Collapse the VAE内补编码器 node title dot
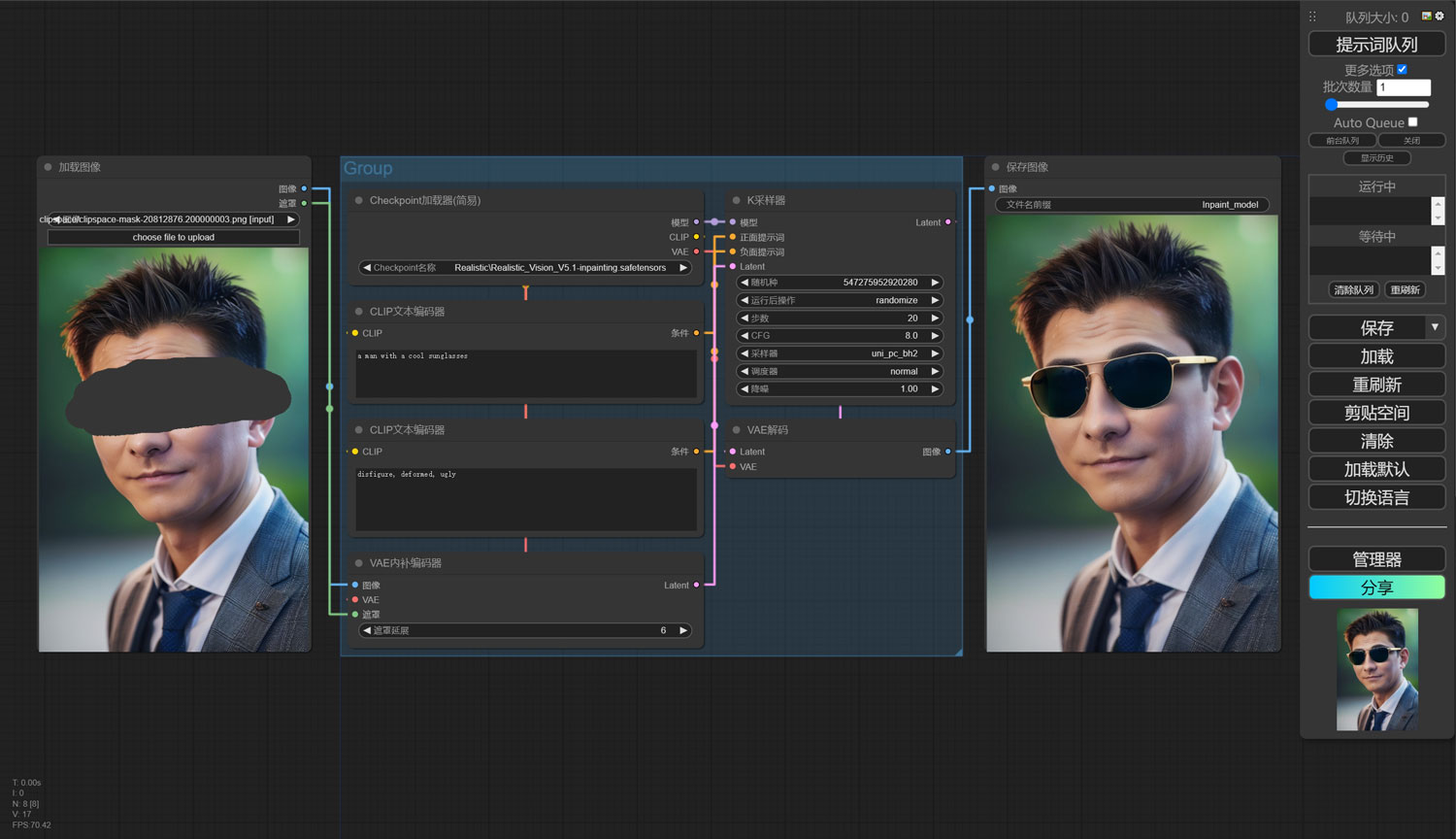The width and height of the screenshot is (1456, 839). coord(358,562)
